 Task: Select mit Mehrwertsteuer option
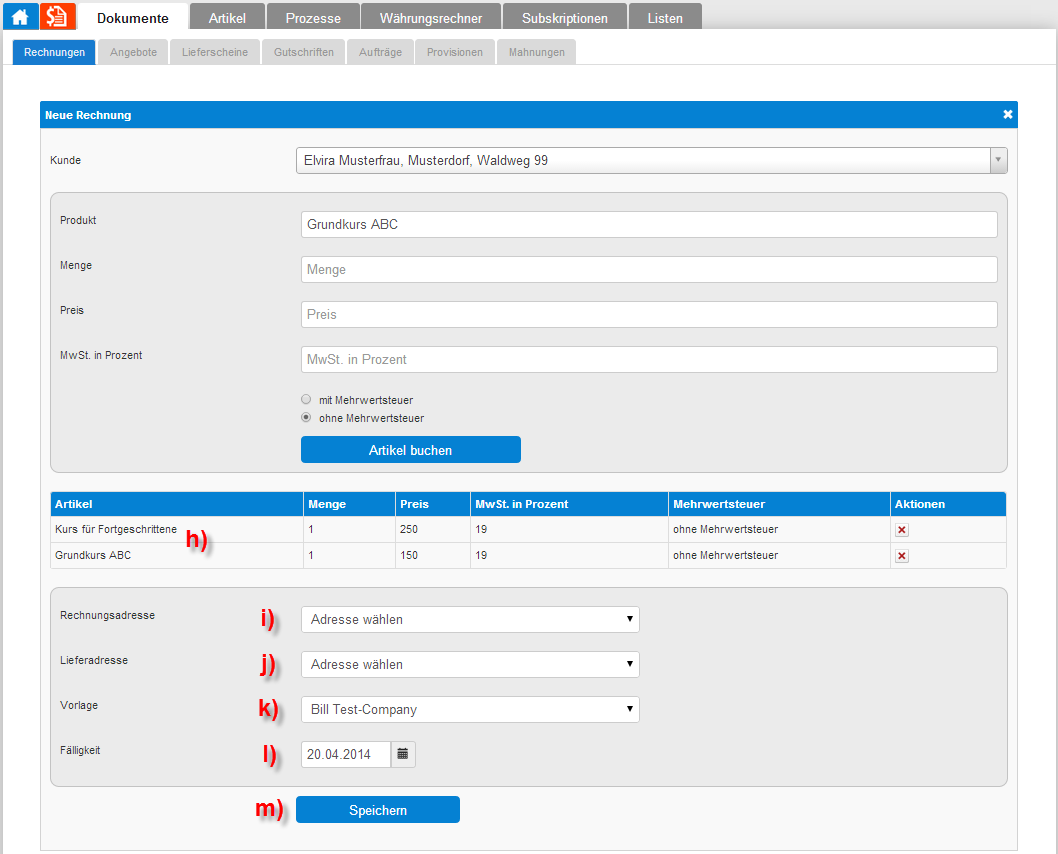[x=306, y=399]
